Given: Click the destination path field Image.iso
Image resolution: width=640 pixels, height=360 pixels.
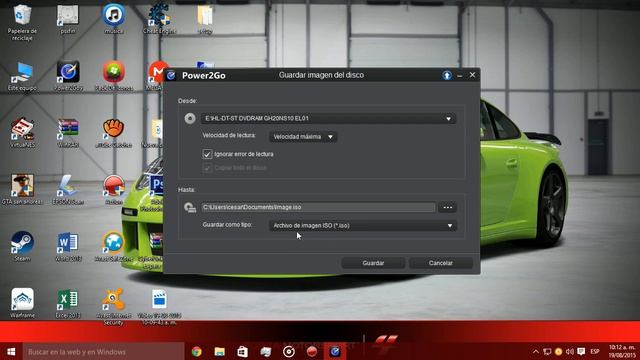Looking at the screenshot, I should click(318, 207).
